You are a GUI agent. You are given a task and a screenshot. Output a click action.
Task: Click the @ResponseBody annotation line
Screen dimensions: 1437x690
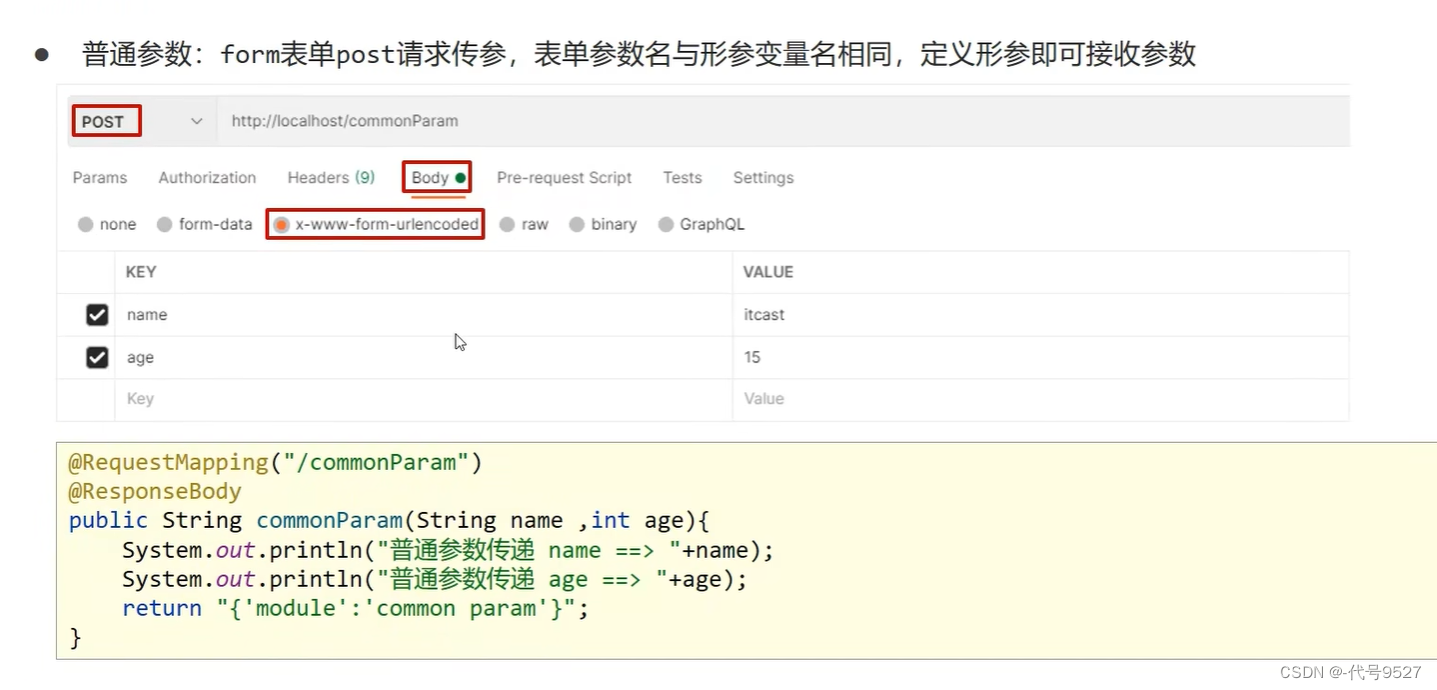(155, 492)
